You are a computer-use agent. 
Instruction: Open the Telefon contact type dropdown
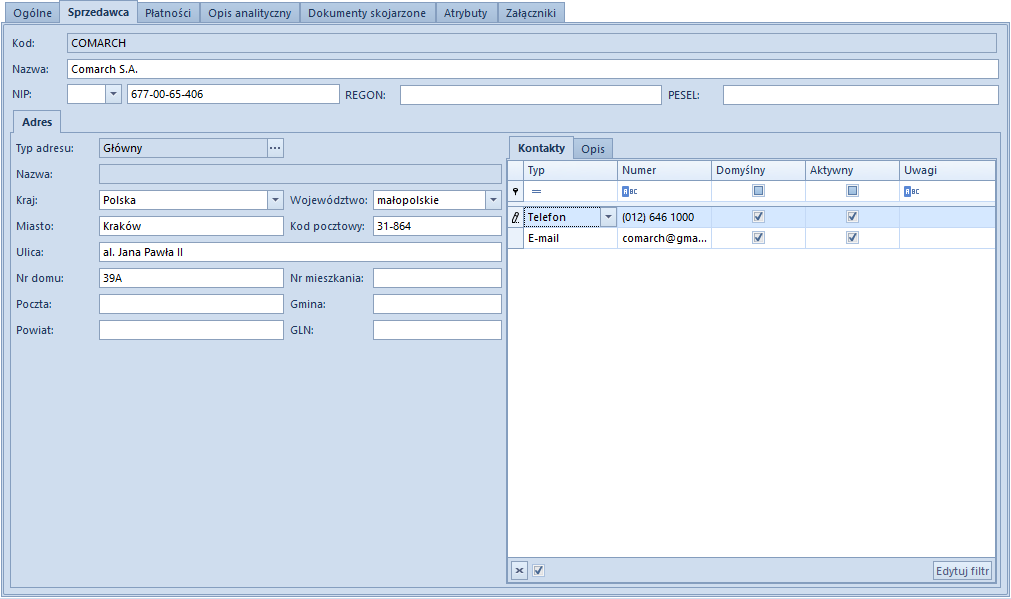608,217
